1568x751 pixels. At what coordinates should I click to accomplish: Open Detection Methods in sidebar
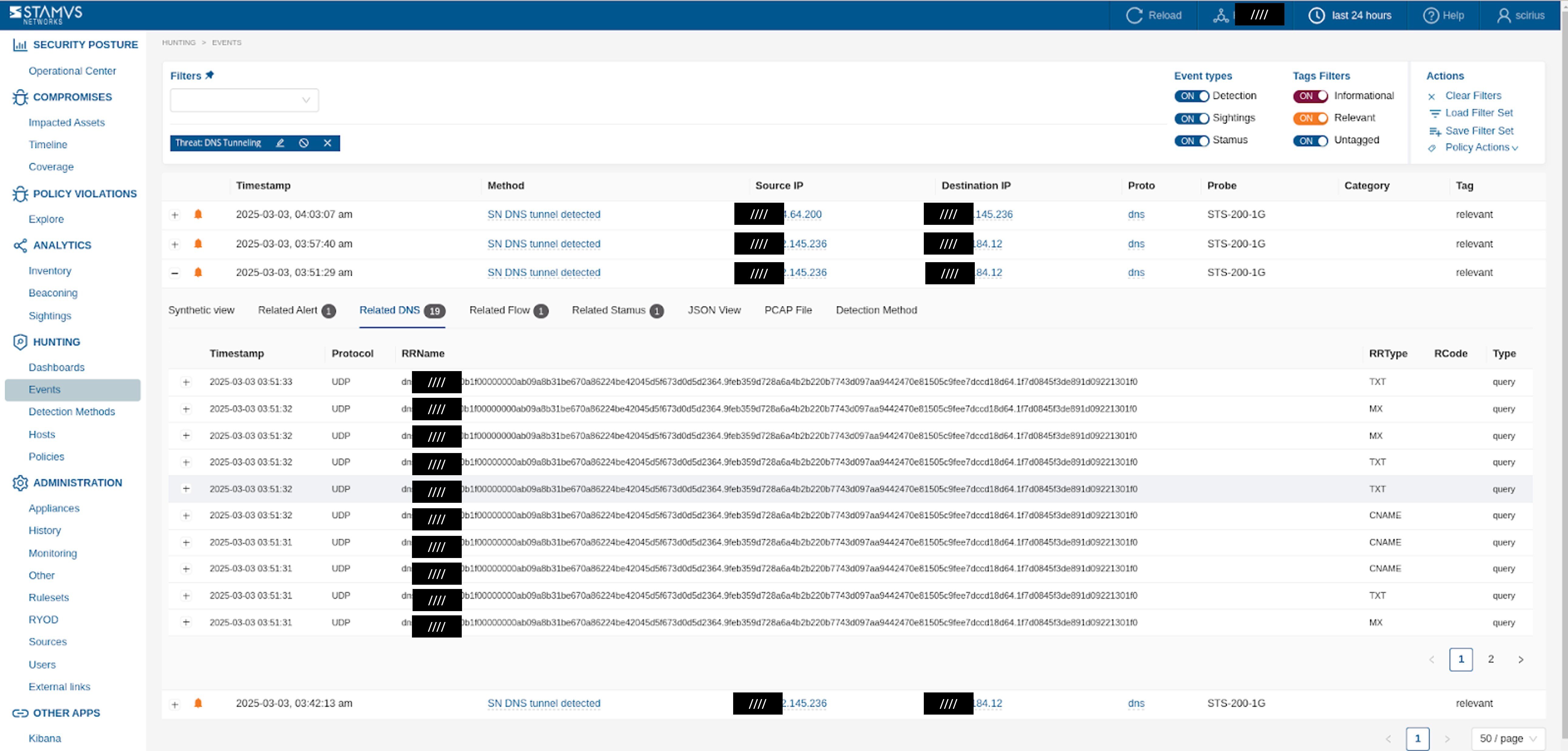tap(71, 411)
